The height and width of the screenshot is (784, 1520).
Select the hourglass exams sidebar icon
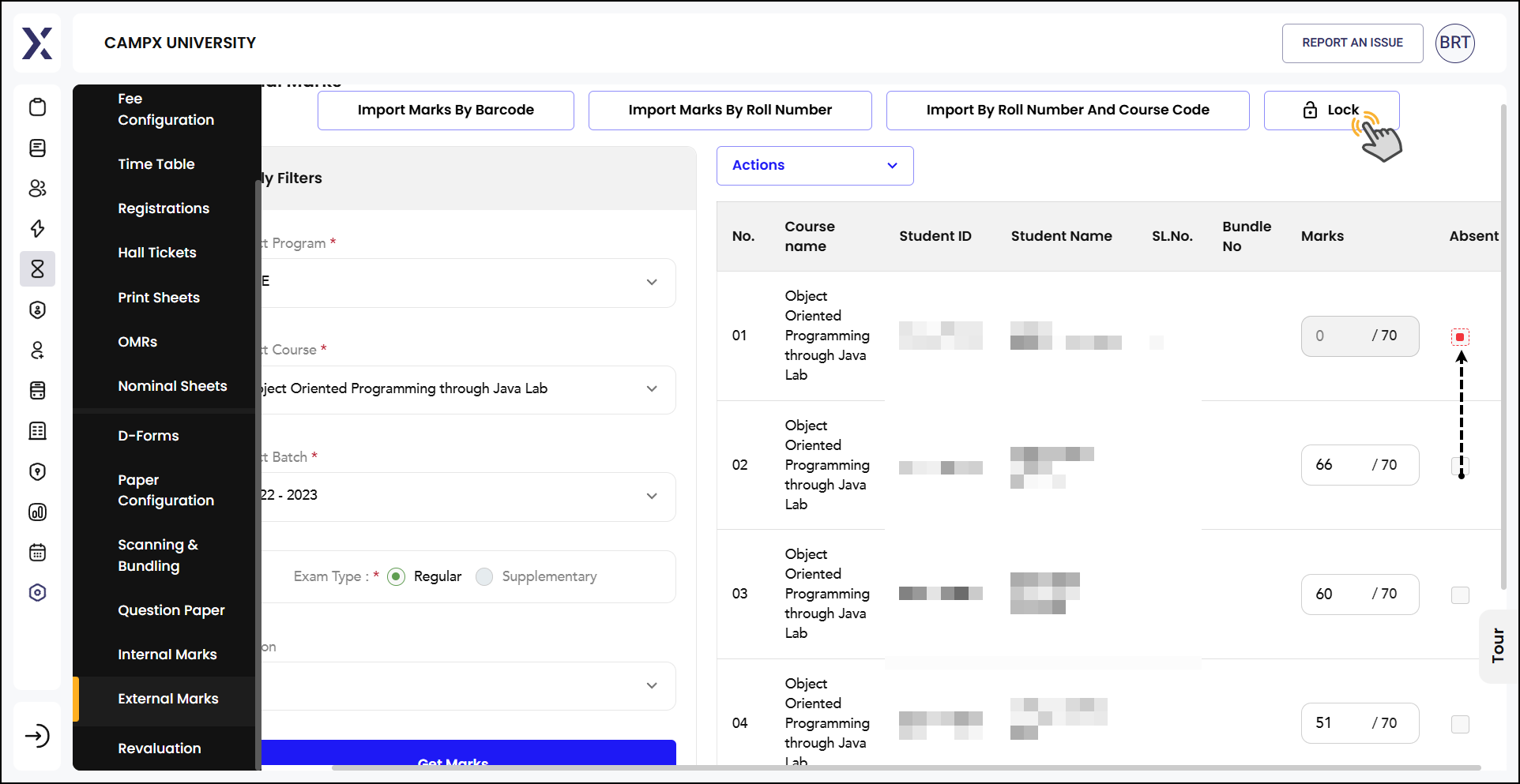click(x=37, y=269)
